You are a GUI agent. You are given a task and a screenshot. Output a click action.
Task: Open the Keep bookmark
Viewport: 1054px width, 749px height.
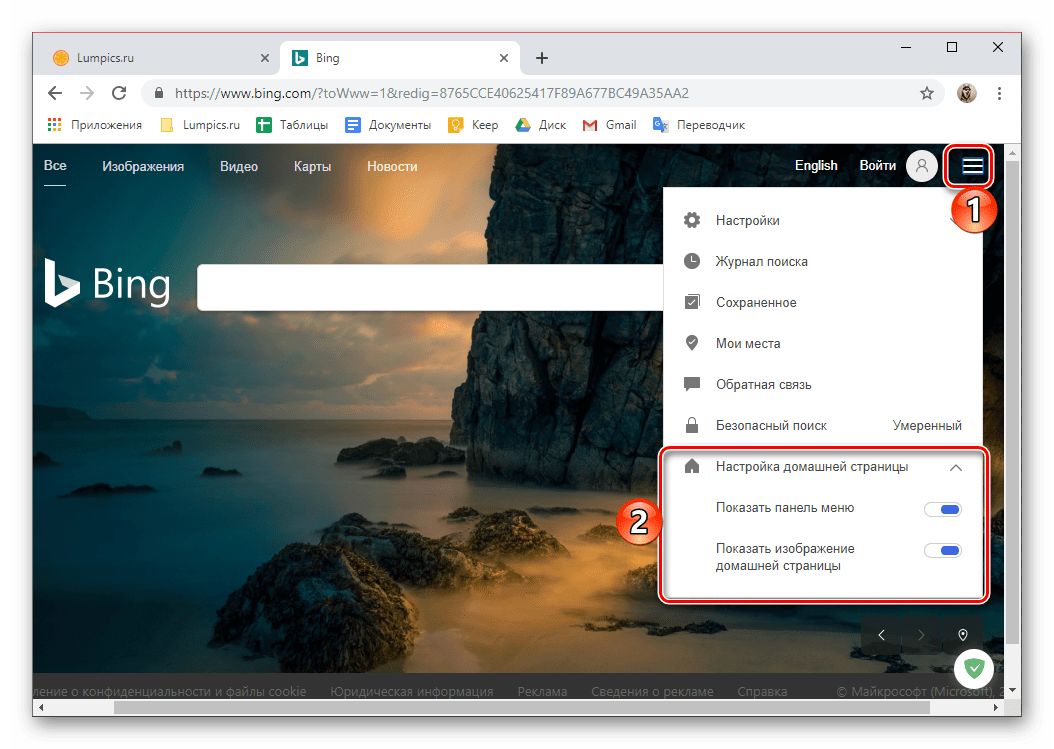[473, 125]
